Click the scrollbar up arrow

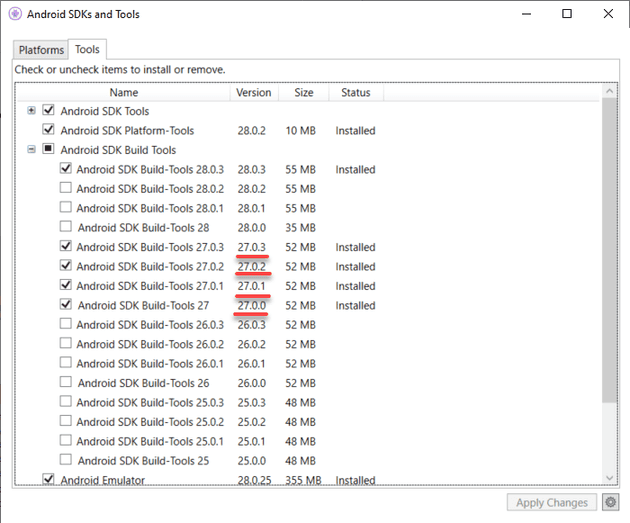610,91
